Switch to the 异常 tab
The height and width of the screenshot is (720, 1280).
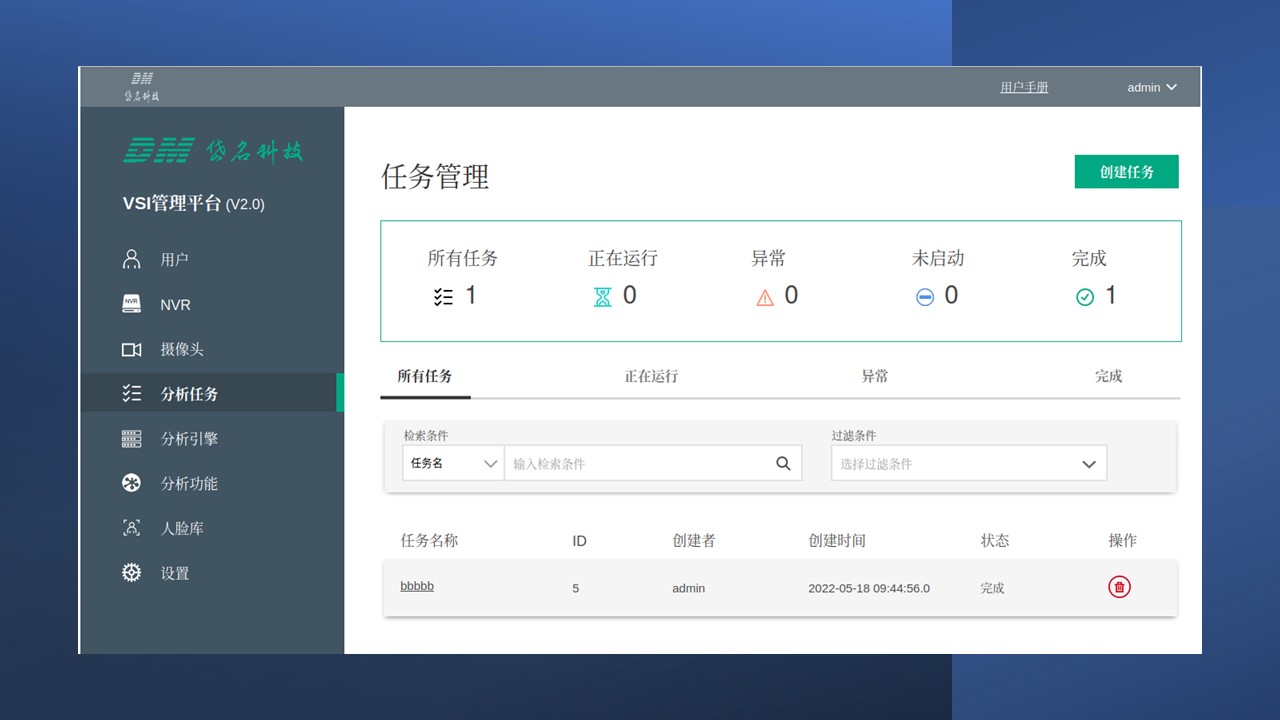pos(875,376)
